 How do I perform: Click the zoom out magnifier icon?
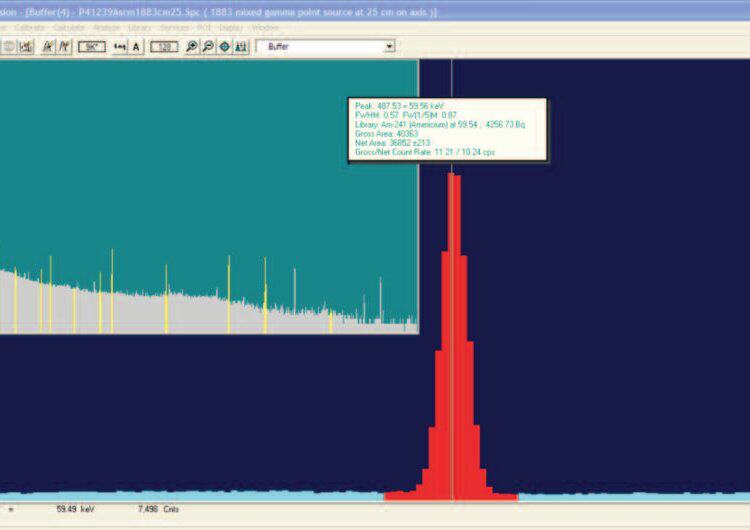click(x=208, y=46)
